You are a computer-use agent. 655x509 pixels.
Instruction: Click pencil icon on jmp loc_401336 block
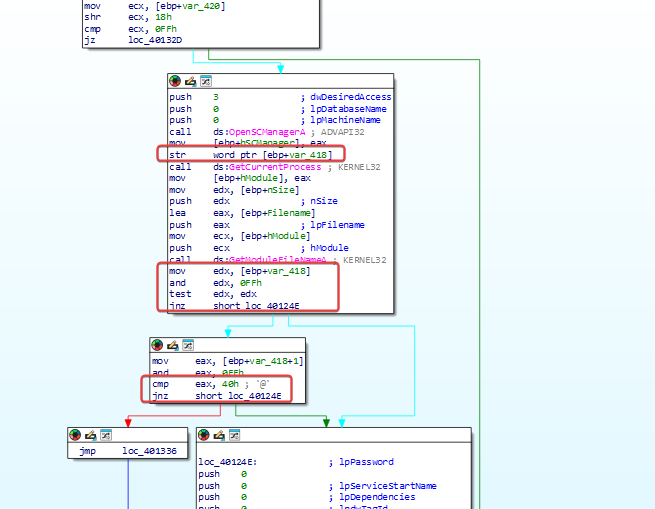point(91,435)
